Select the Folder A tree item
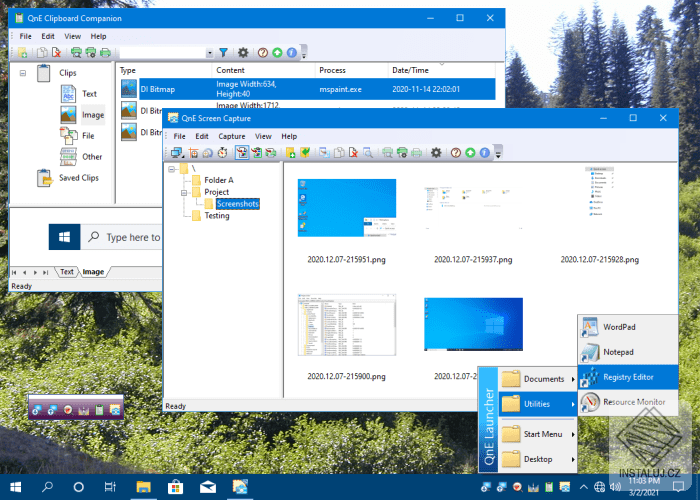 tap(218, 180)
